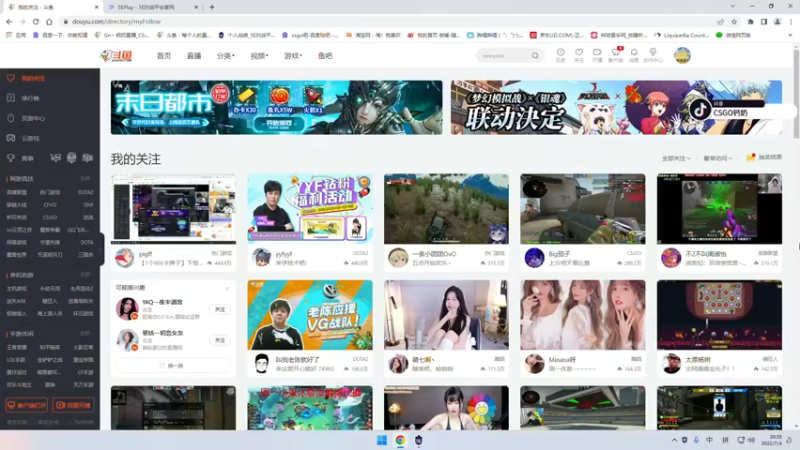The height and width of the screenshot is (450, 800).
Task: Click the cloud gaming controller icon in sidebar
Action: click(11, 138)
